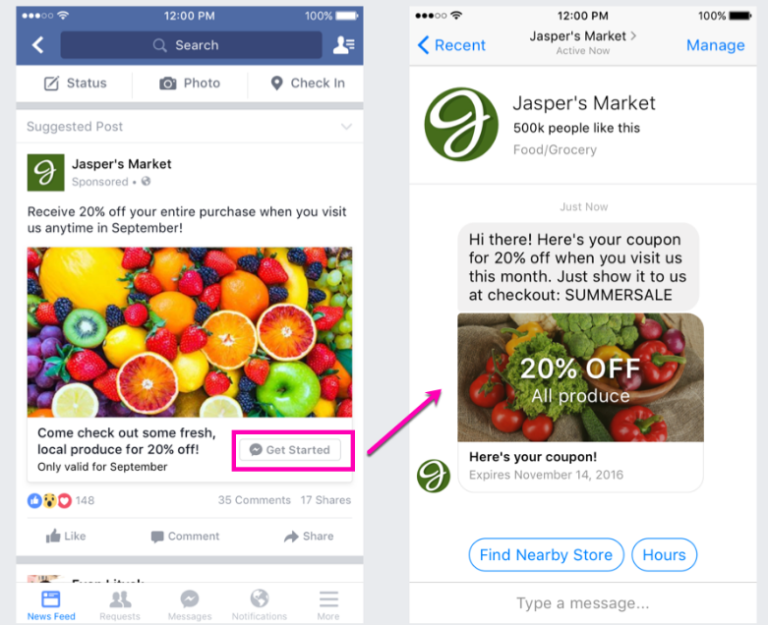Open Jasper's Market conversation details chevron
Image resolution: width=768 pixels, height=625 pixels.
(x=633, y=36)
